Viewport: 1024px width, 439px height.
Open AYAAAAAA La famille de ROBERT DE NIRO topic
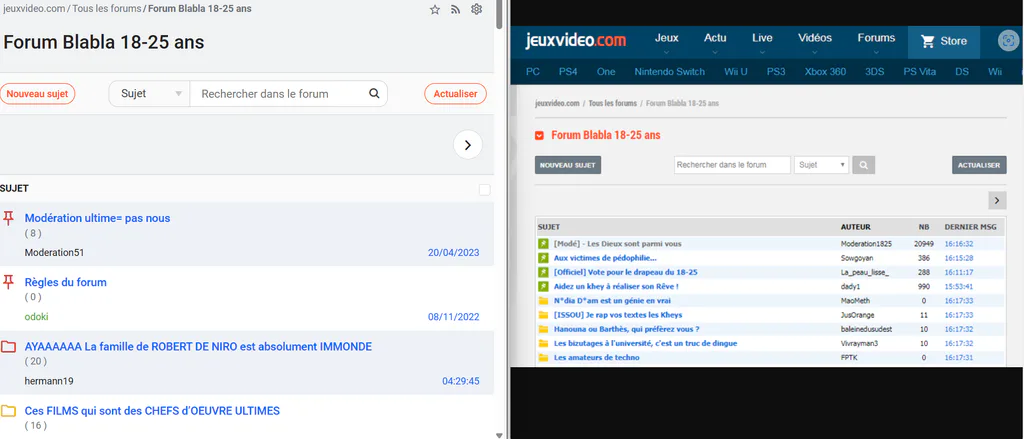[198, 346]
